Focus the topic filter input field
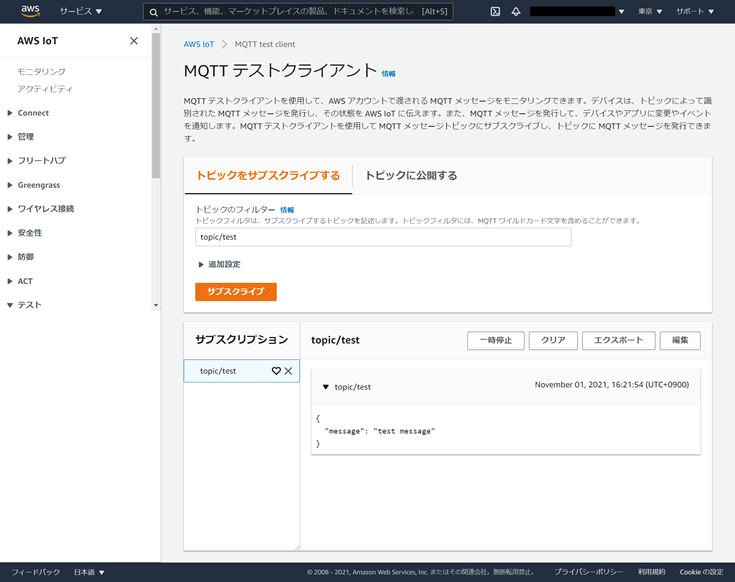This screenshot has height=582, width=735. click(383, 237)
